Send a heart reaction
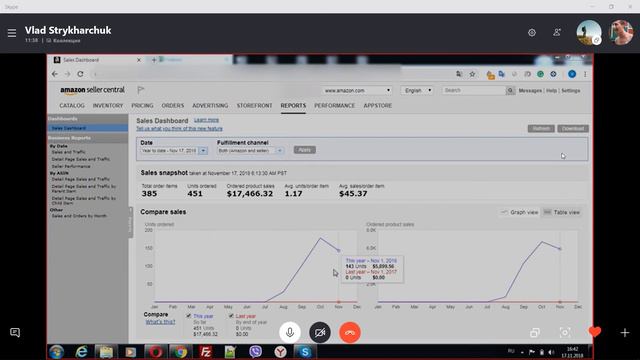Image resolution: width=640 pixels, height=360 pixels. [595, 332]
